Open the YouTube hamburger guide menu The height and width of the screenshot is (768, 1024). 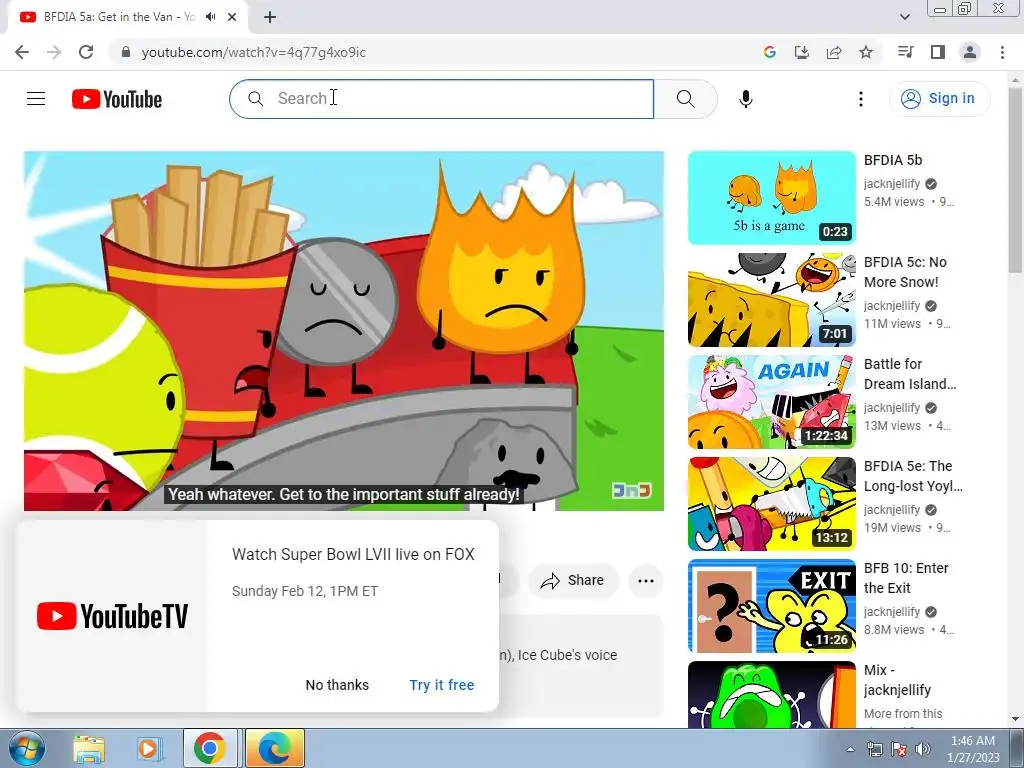[x=36, y=99]
